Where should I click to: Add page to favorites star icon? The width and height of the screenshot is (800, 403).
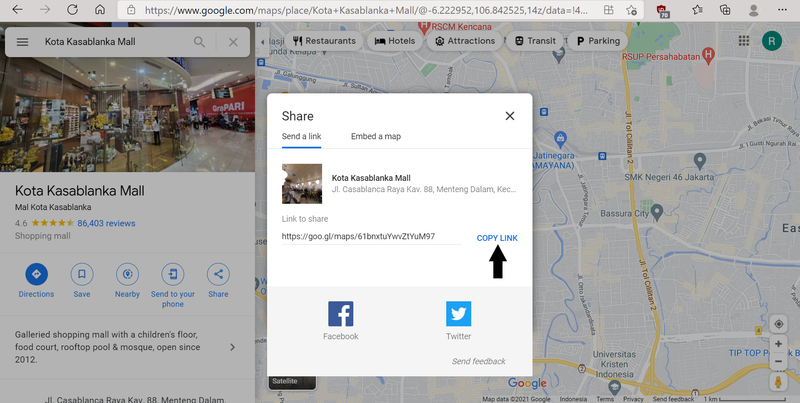pos(631,10)
